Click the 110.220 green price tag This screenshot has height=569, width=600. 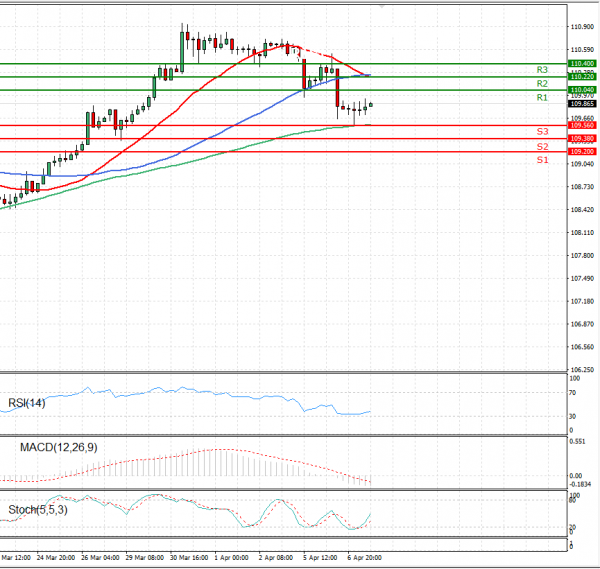[582, 76]
